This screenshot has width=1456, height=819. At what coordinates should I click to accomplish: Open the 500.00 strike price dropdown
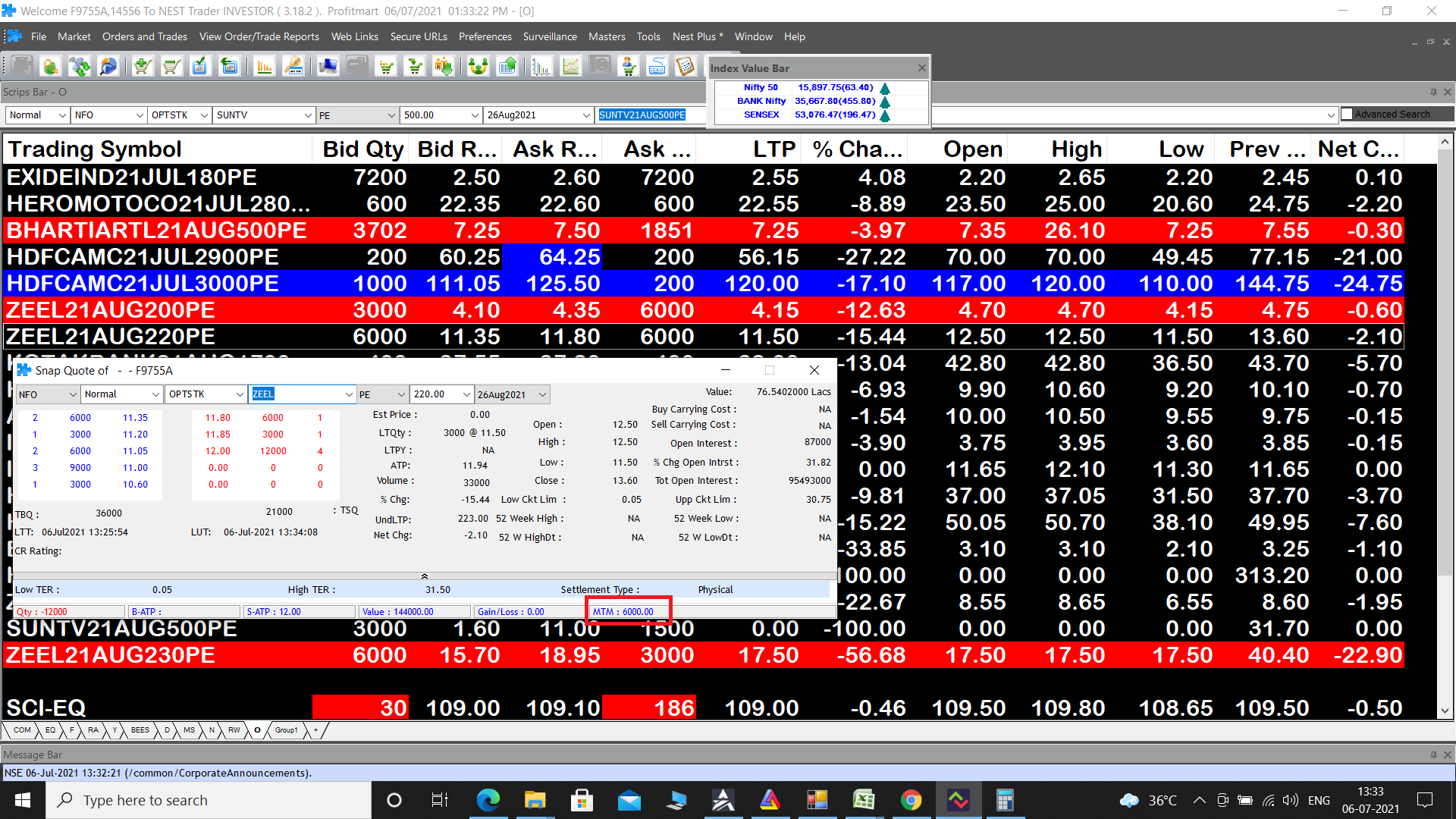(x=475, y=115)
